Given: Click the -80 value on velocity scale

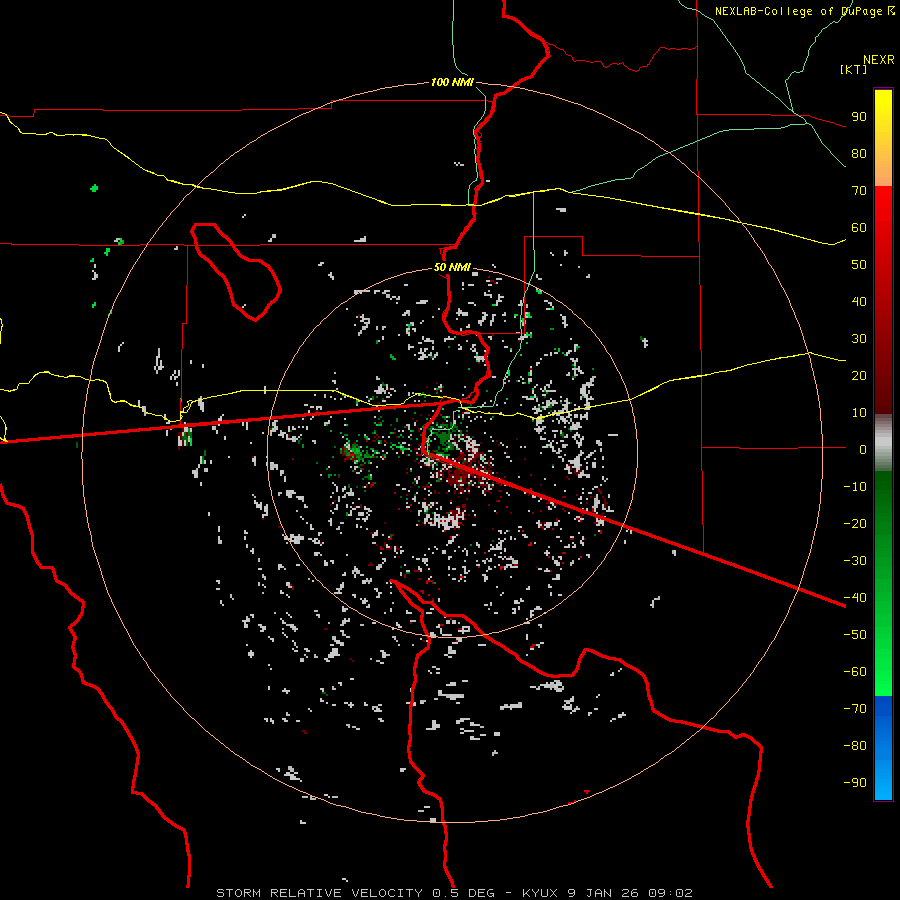Looking at the screenshot, I should click(855, 746).
